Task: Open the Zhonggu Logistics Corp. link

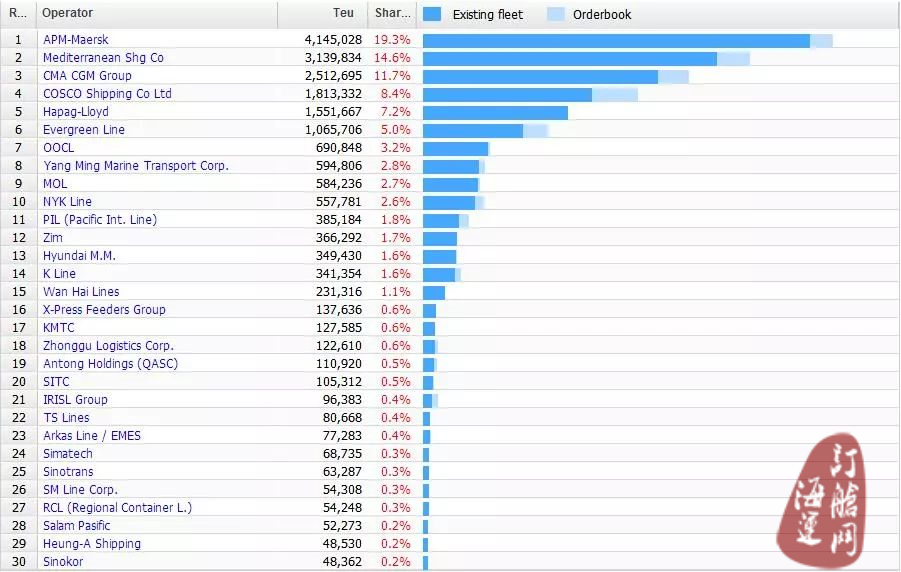Action: tap(109, 346)
